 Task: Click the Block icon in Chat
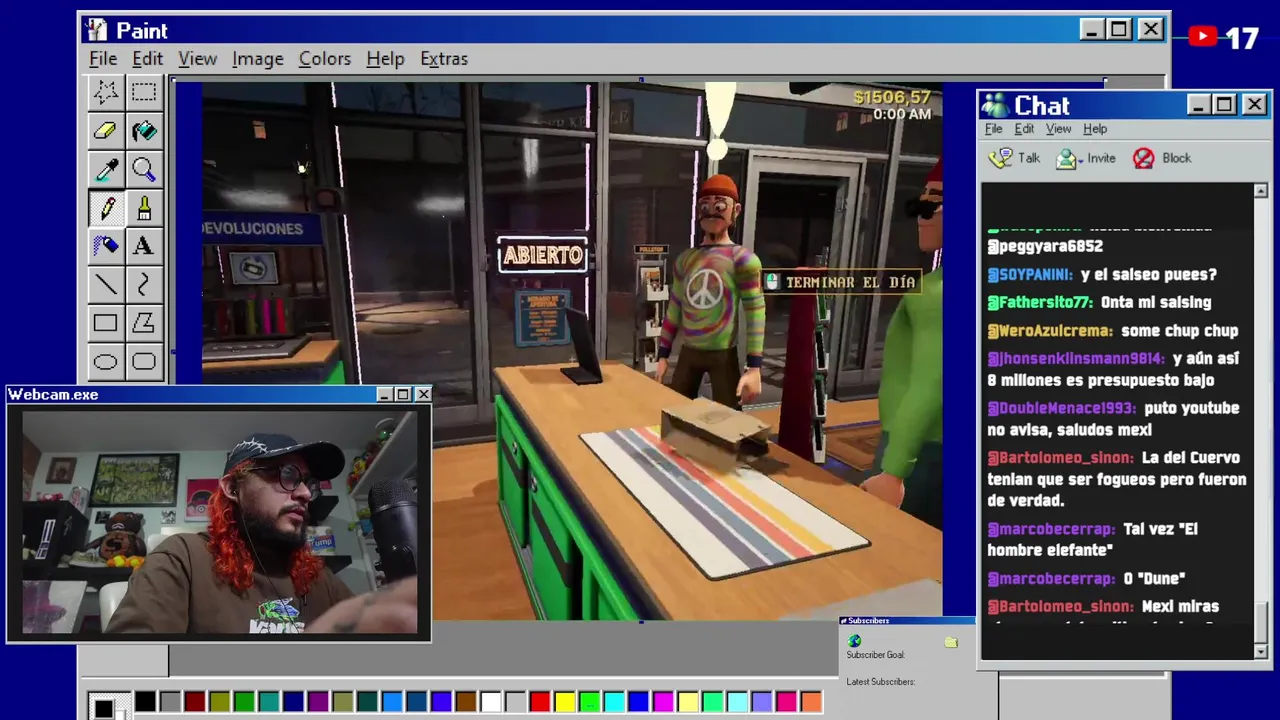[x=1144, y=158]
